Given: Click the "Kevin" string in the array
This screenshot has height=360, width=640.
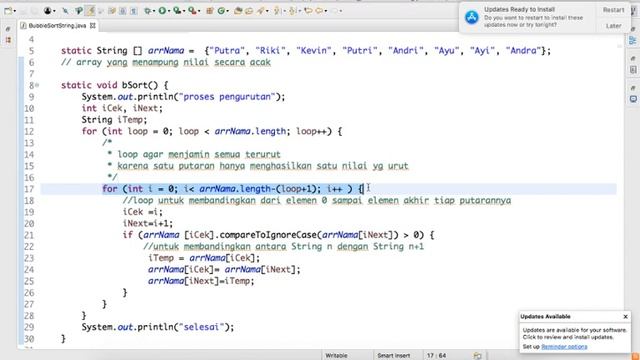Looking at the screenshot, I should tap(314, 51).
